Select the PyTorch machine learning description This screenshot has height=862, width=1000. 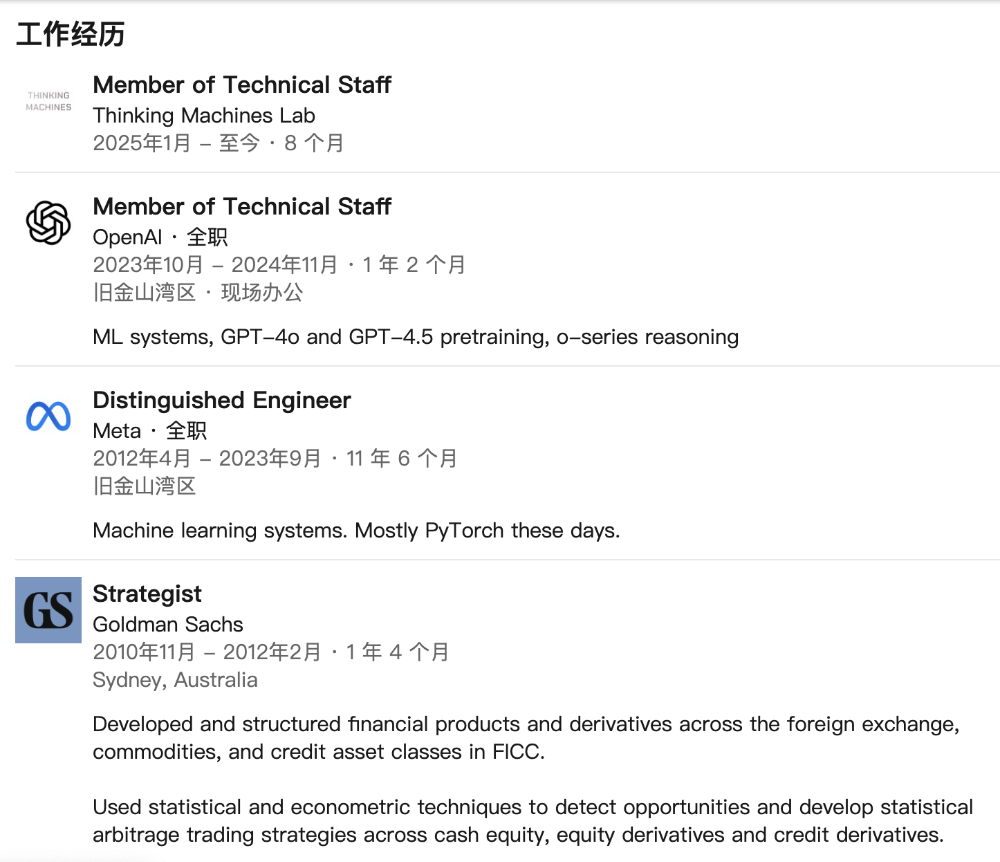click(x=356, y=531)
